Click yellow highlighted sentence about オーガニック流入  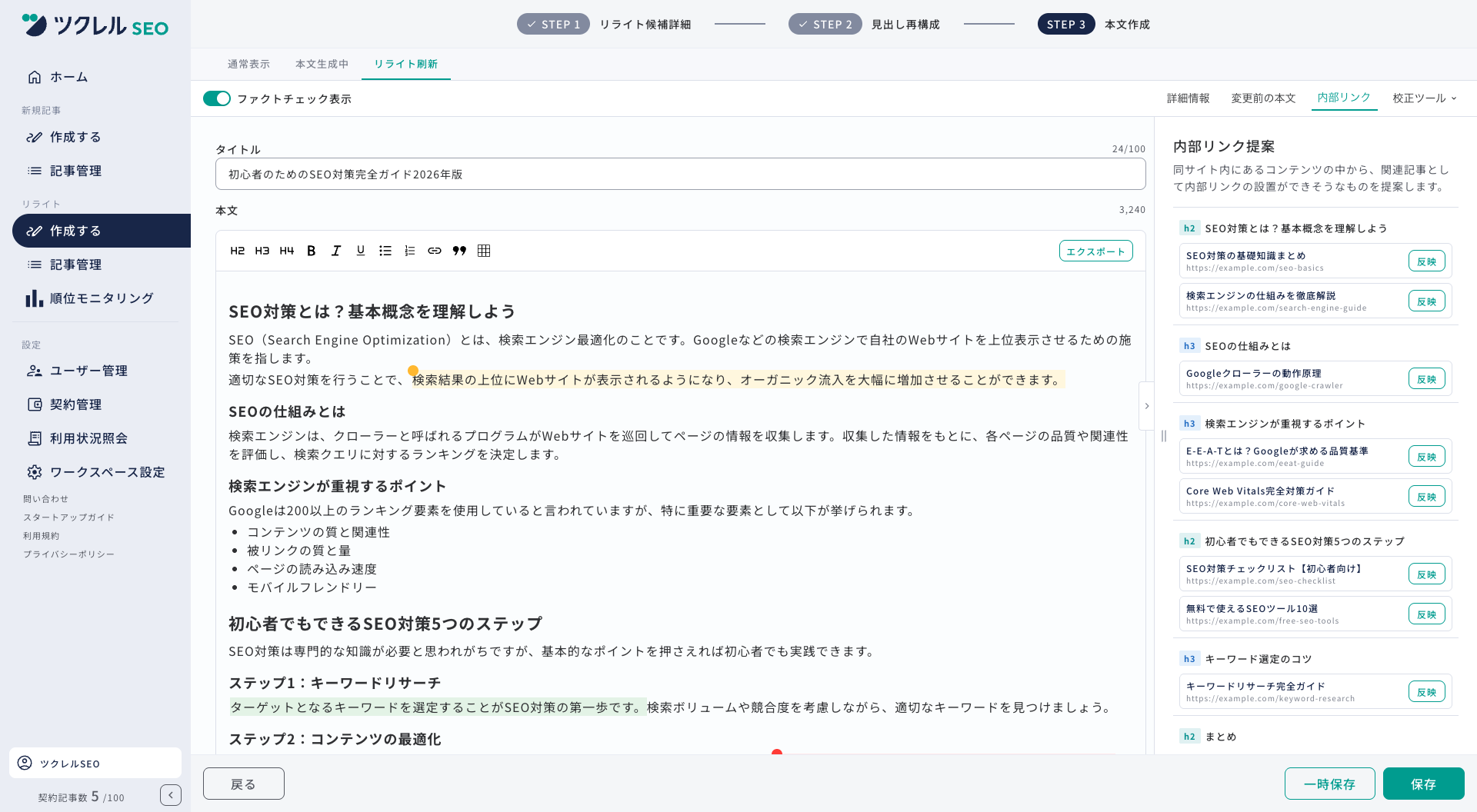tap(738, 380)
